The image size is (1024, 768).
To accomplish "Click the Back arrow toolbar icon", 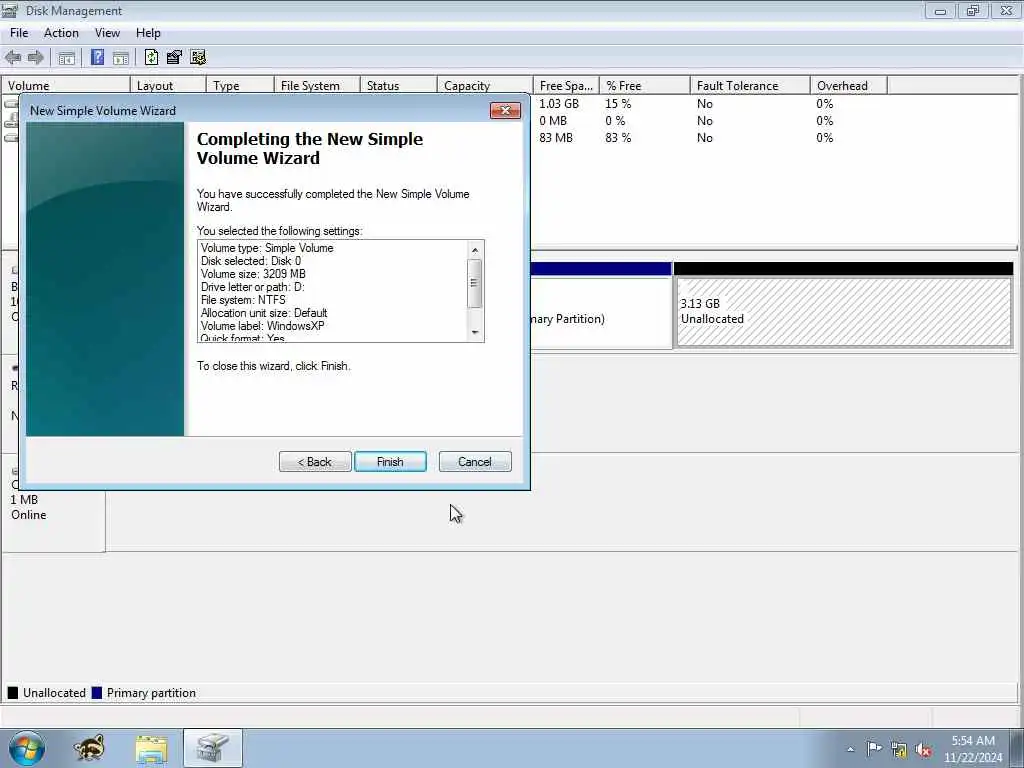I will point(12,57).
